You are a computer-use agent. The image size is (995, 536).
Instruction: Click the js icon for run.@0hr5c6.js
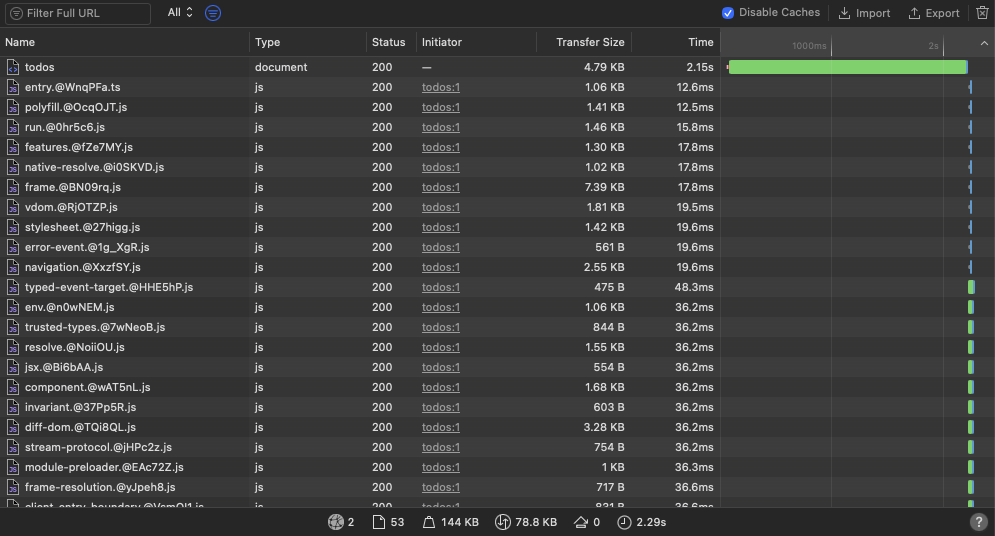pyautogui.click(x=13, y=127)
